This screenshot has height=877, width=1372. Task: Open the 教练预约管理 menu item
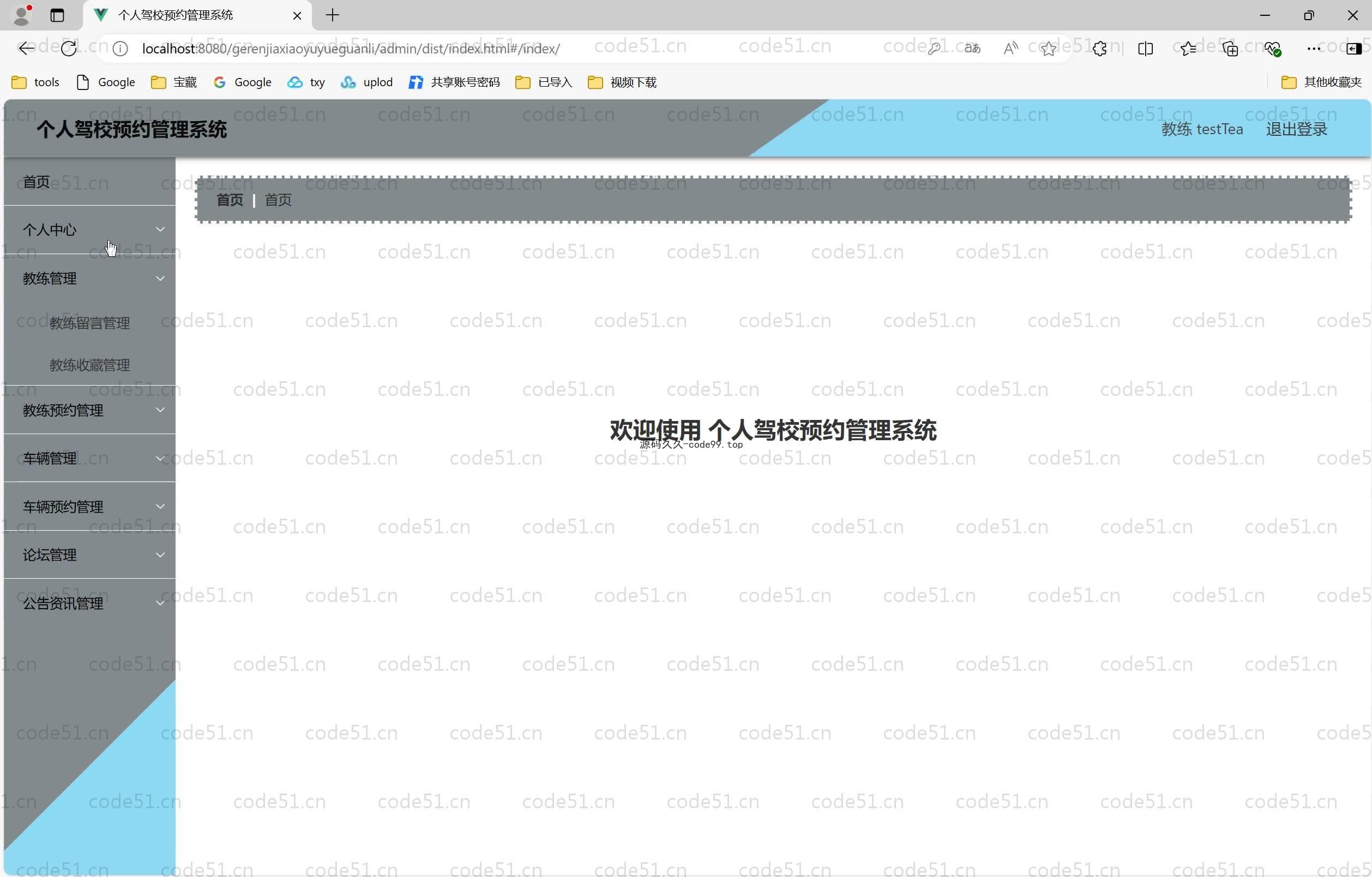coord(89,410)
